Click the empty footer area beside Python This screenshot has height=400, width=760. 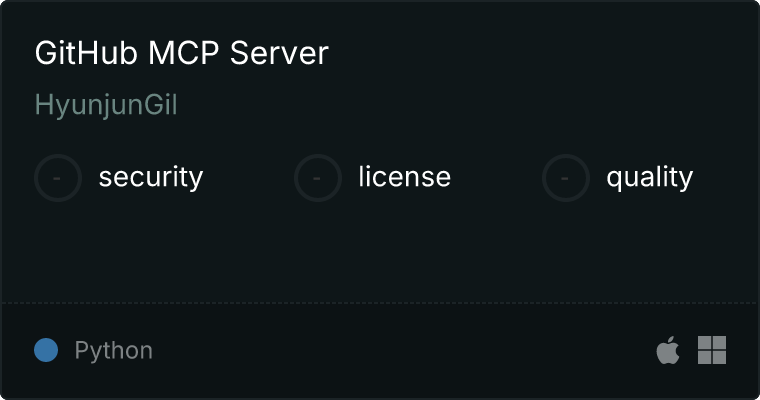tap(402, 350)
